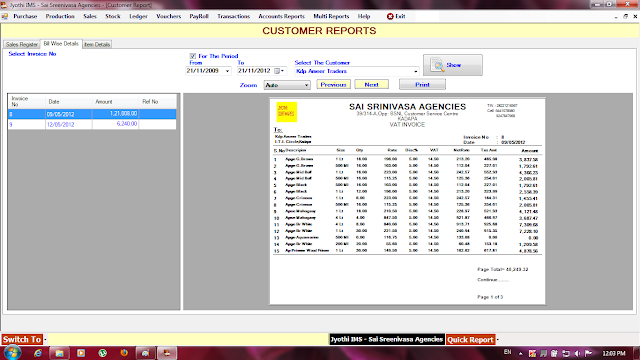Screen dimensions: 640x360
Task: Switch to Sales Register tab
Action: pyautogui.click(x=22, y=44)
